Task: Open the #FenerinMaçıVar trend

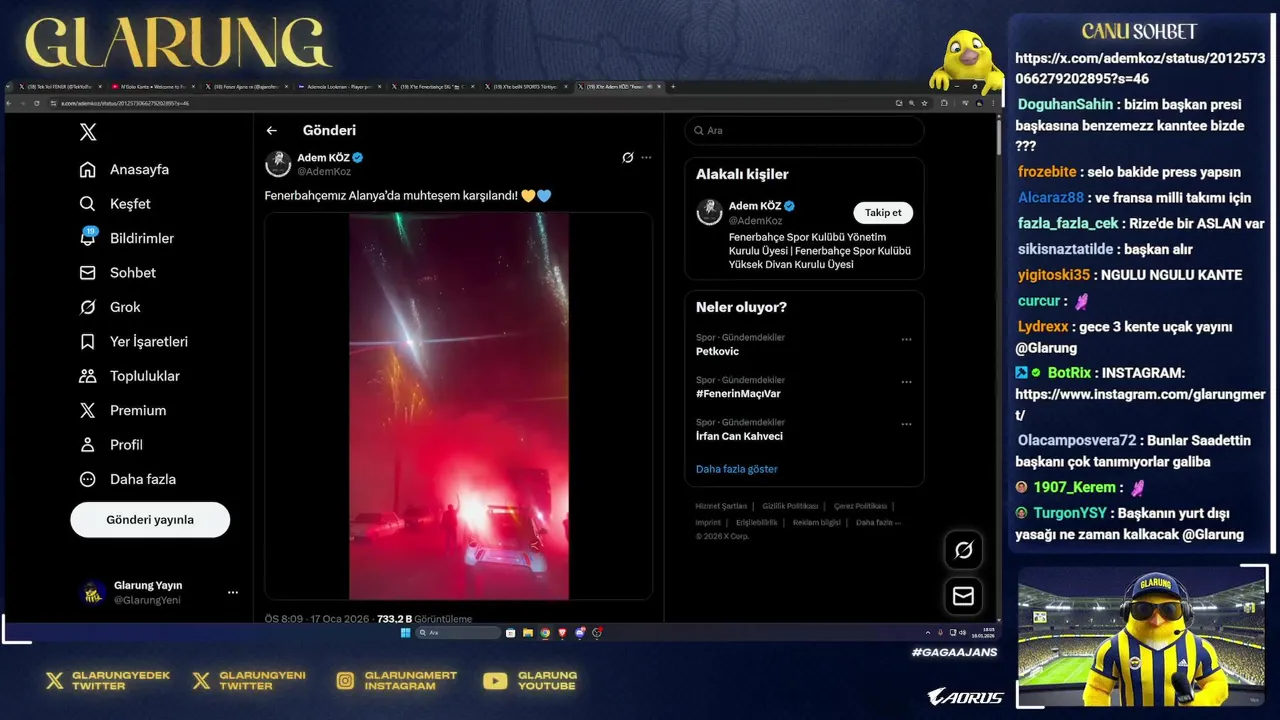Action: pyautogui.click(x=738, y=394)
